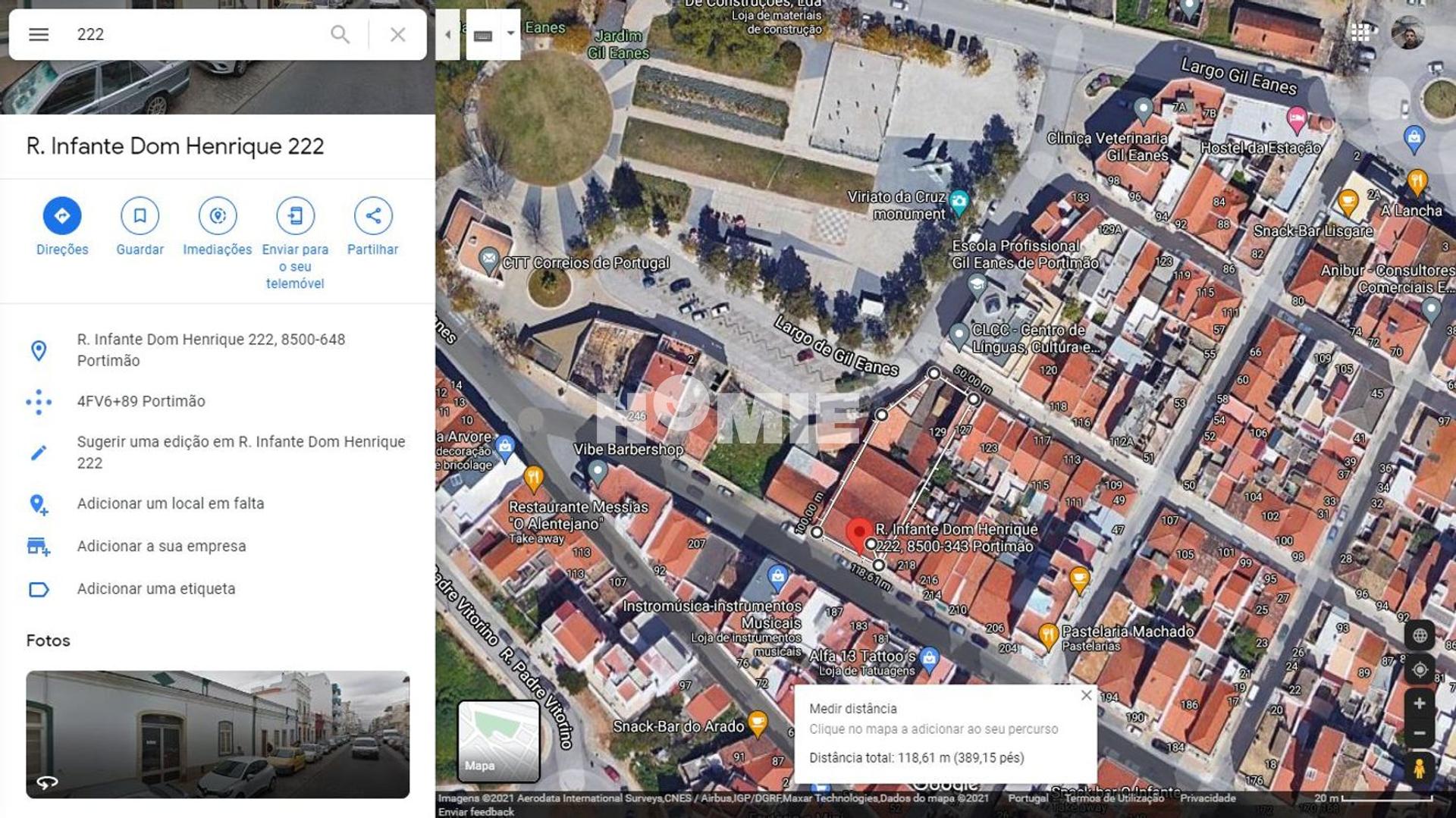
Task: Toggle globe view button
Action: (1419, 635)
